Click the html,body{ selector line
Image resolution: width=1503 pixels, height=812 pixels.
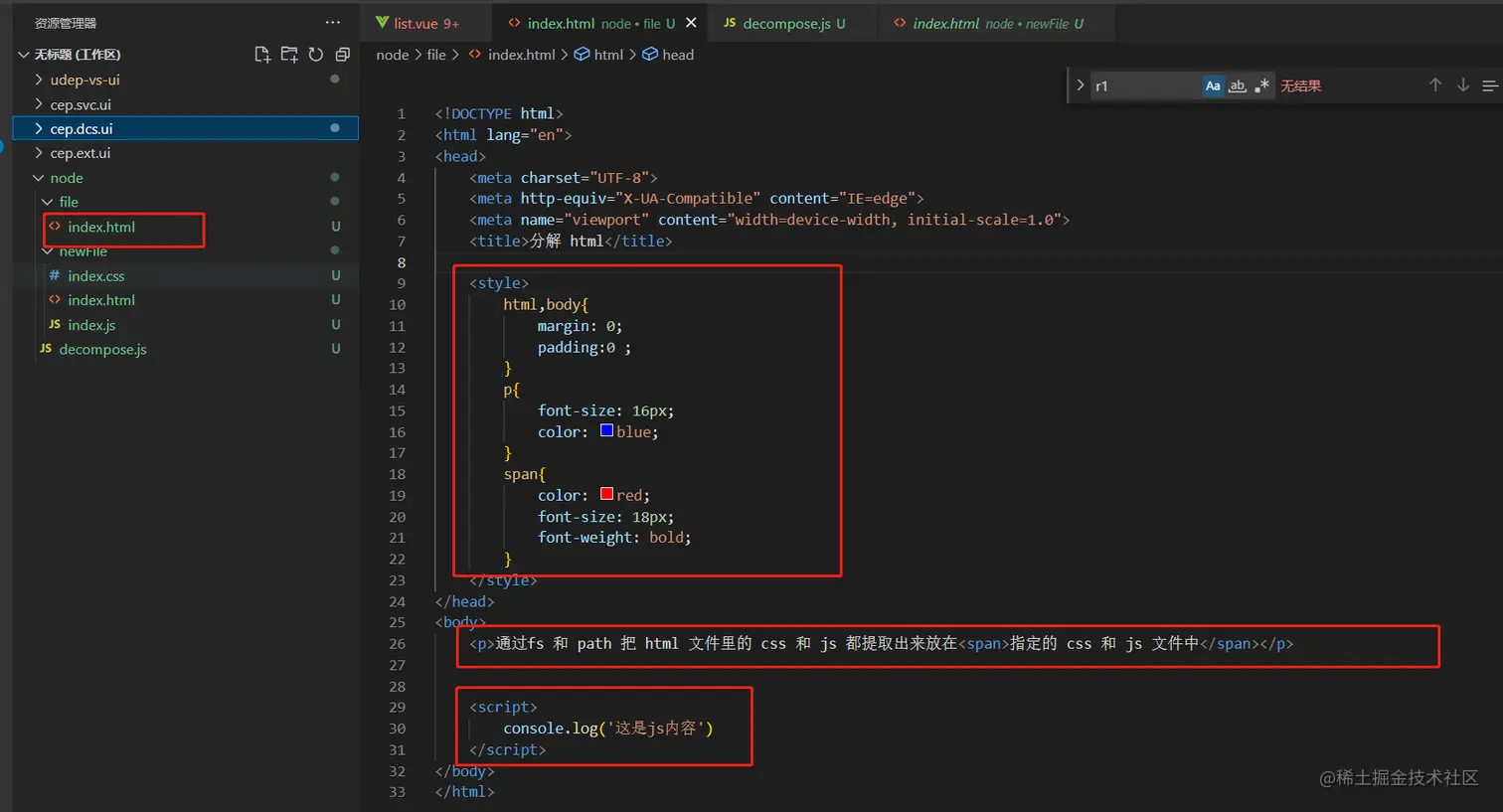point(546,304)
